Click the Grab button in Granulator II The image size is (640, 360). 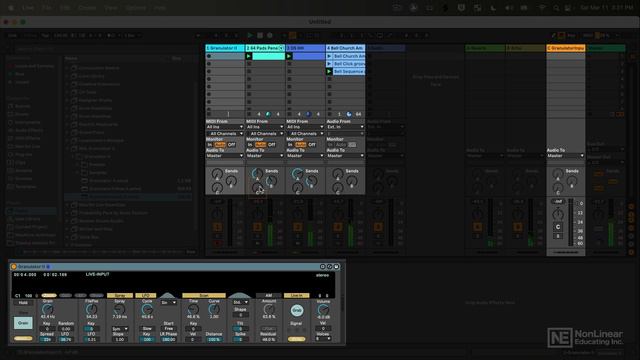pos(297,311)
